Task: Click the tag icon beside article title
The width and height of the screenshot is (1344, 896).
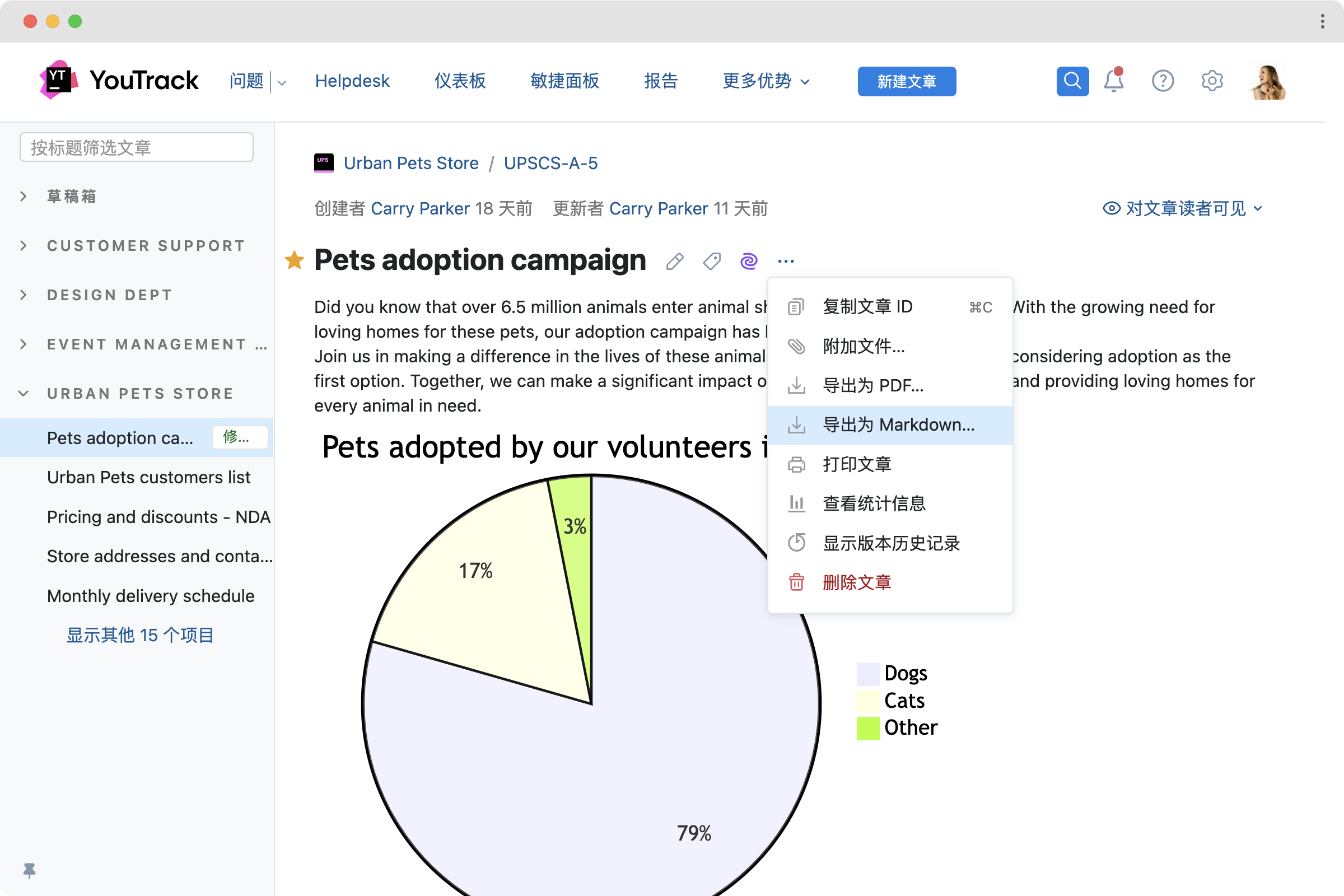Action: pyautogui.click(x=711, y=261)
